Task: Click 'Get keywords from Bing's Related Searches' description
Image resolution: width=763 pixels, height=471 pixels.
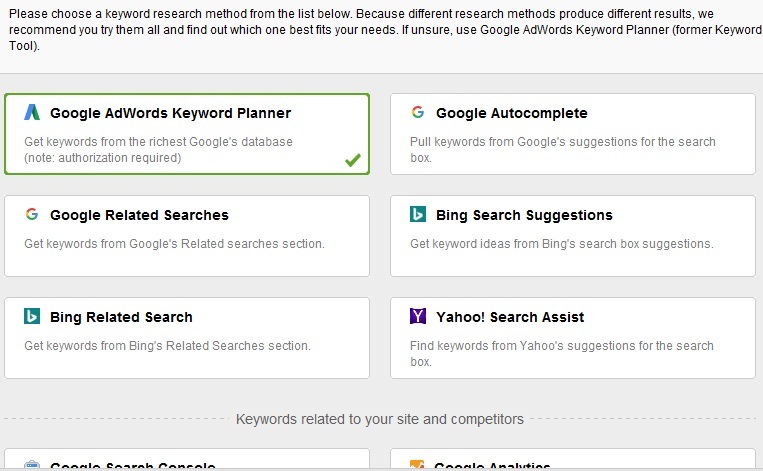Action: (167, 345)
